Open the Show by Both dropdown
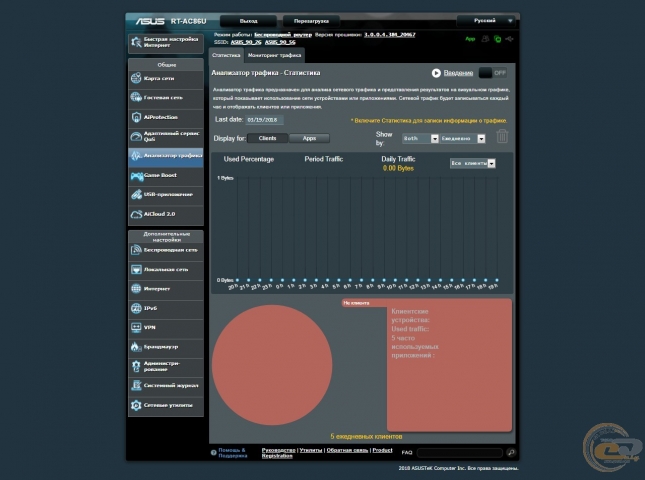 click(420, 139)
